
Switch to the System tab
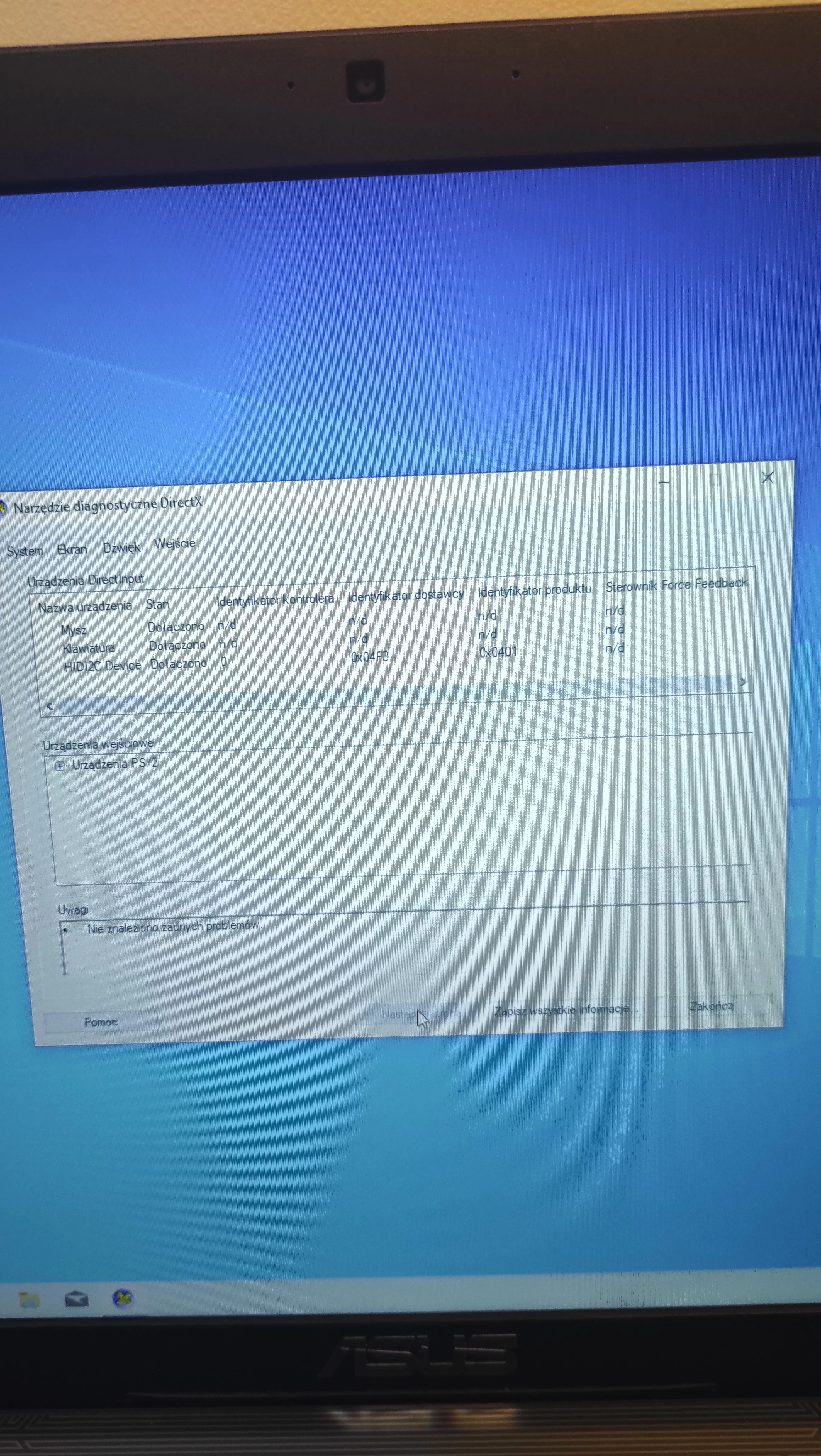coord(25,551)
